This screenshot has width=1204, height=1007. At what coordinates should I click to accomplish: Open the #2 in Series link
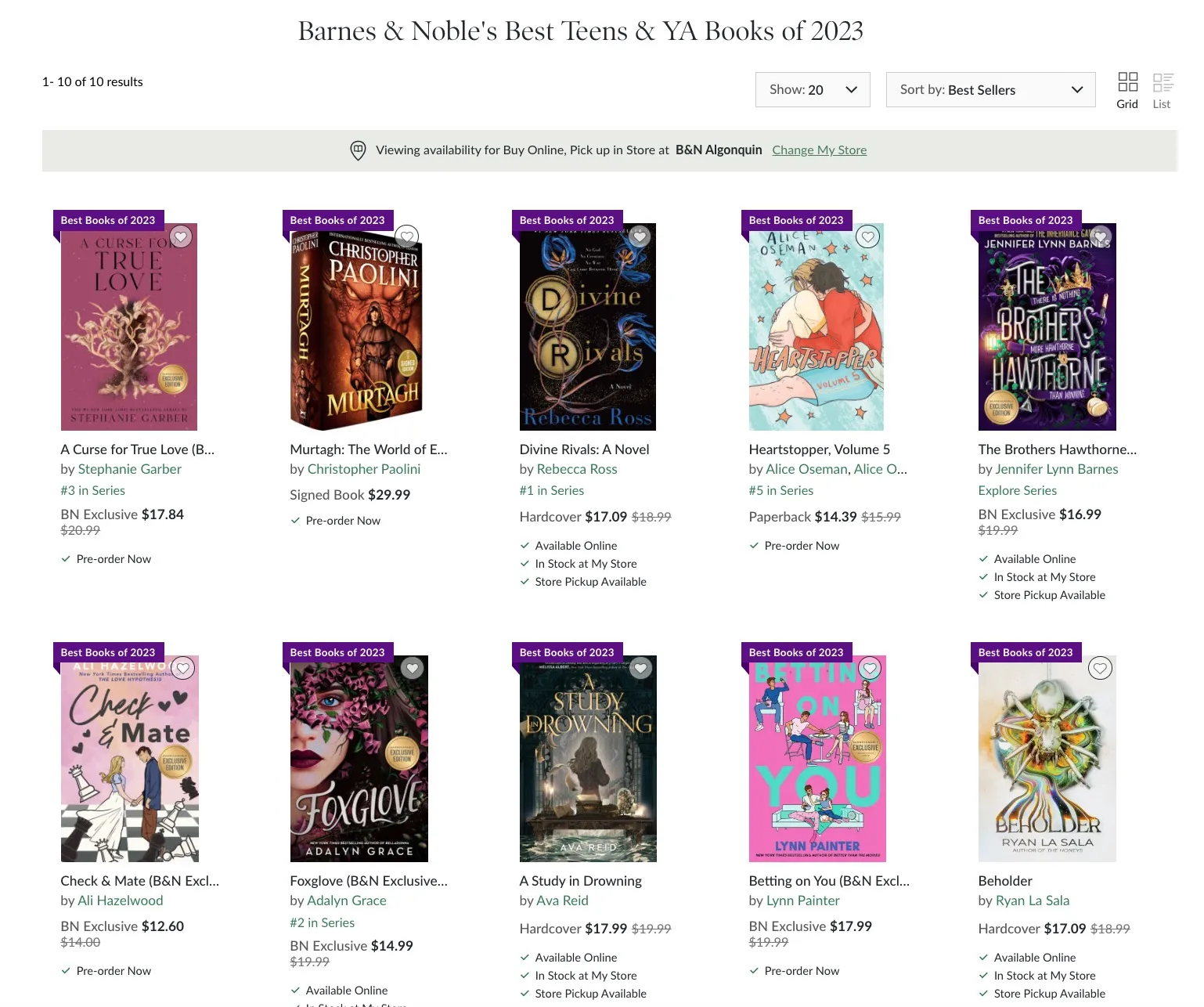click(x=323, y=922)
